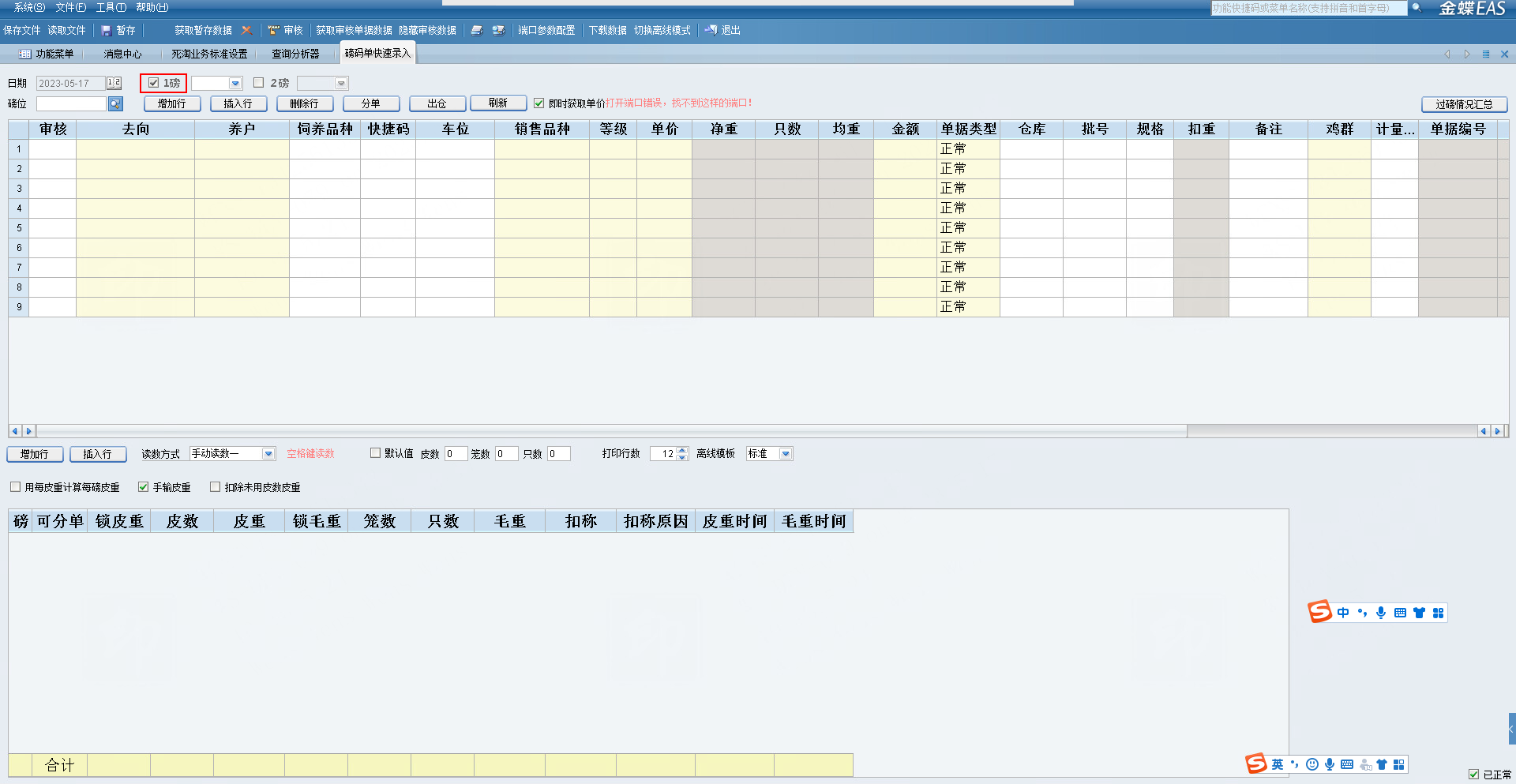Image resolution: width=1516 pixels, height=784 pixels.
Task: Expand the 读数方式 dropdown
Action: pos(268,454)
